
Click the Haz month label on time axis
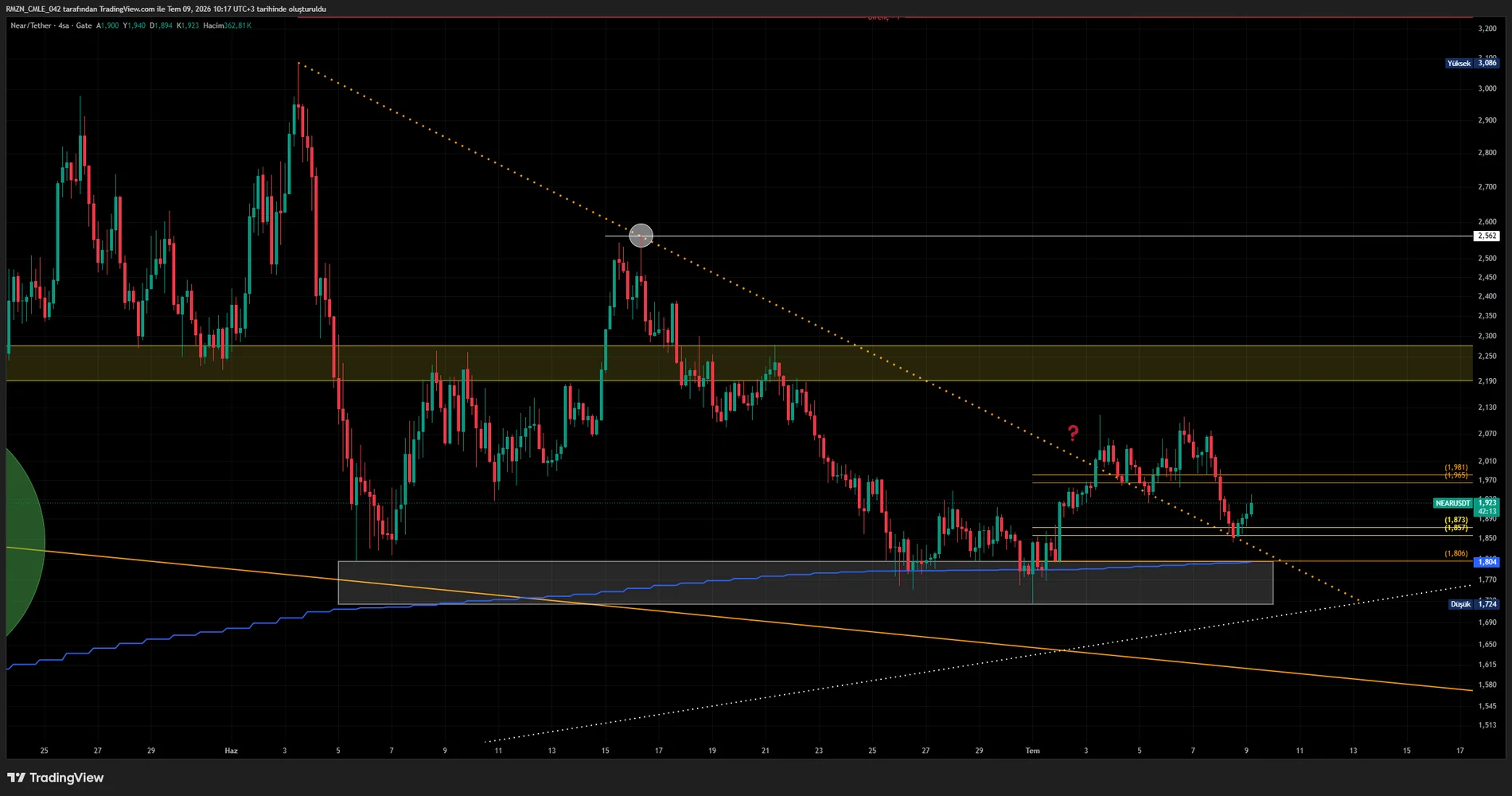(231, 751)
